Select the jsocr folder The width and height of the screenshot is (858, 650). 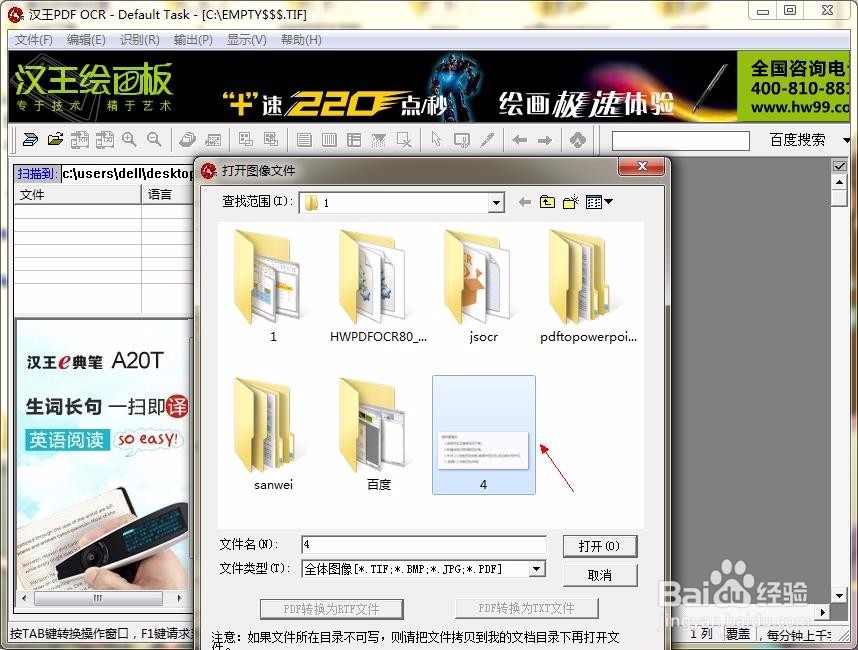point(483,286)
